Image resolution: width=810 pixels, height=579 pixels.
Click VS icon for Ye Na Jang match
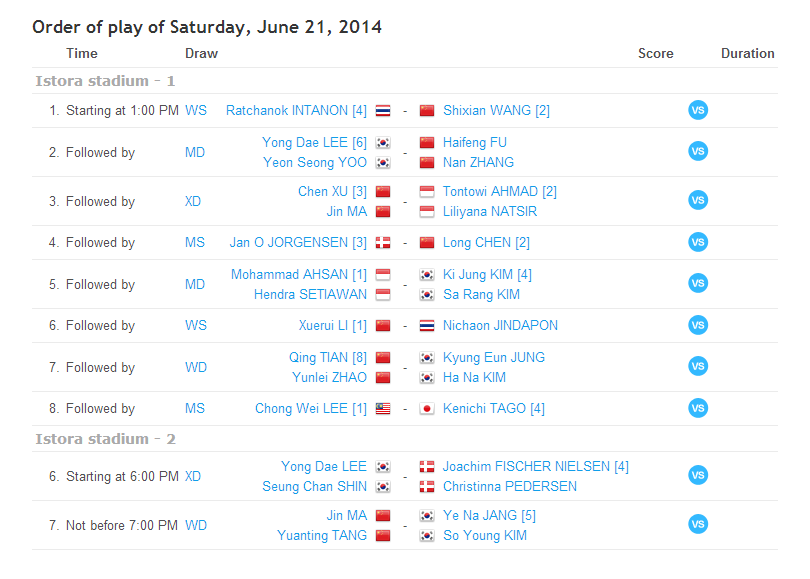[x=698, y=524]
